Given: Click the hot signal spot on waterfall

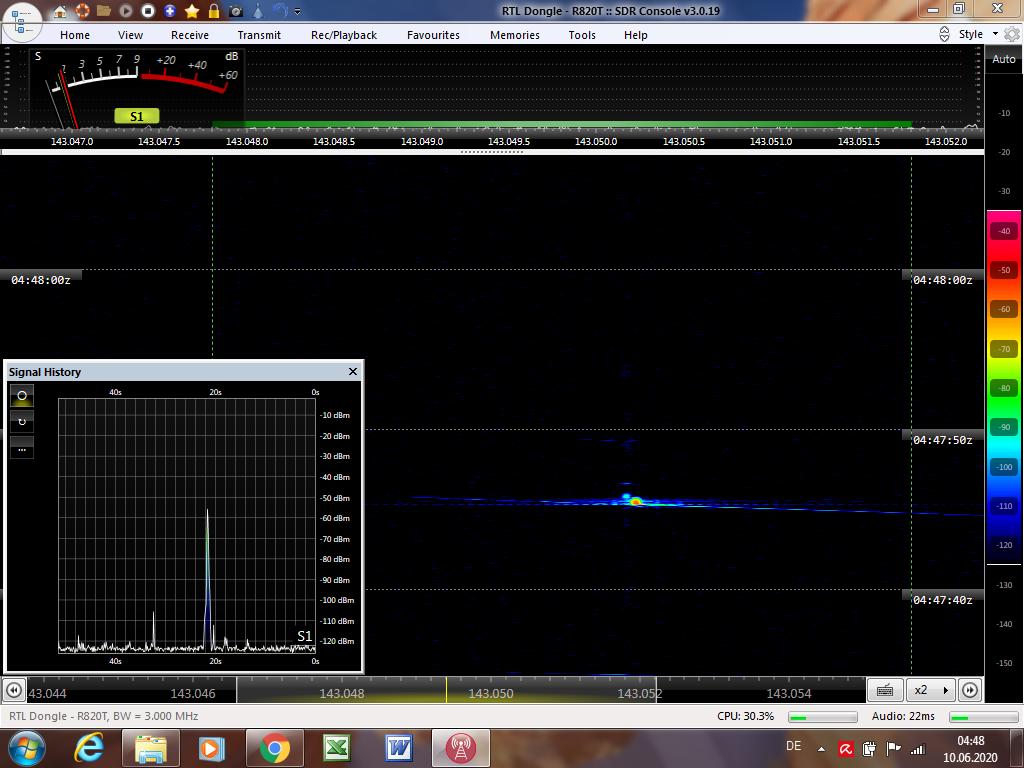Looking at the screenshot, I should (635, 502).
